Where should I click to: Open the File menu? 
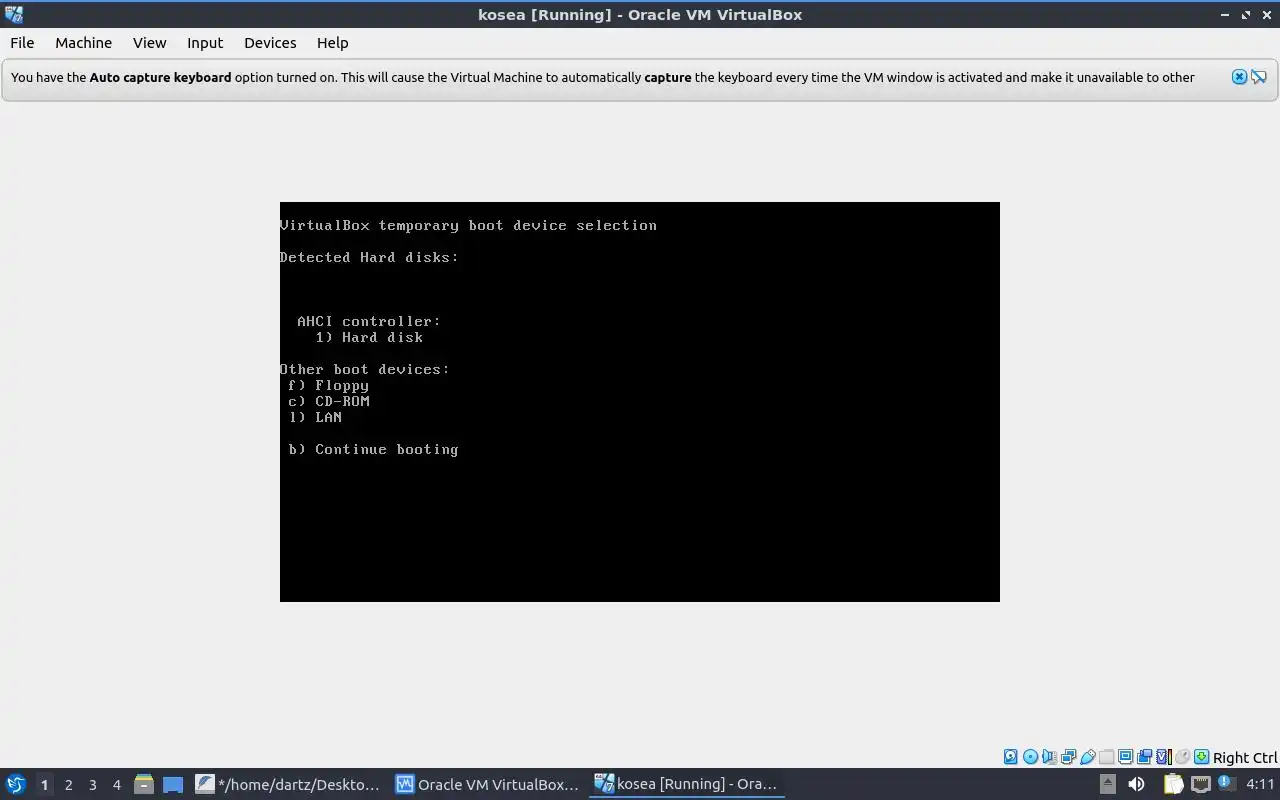coord(22,43)
